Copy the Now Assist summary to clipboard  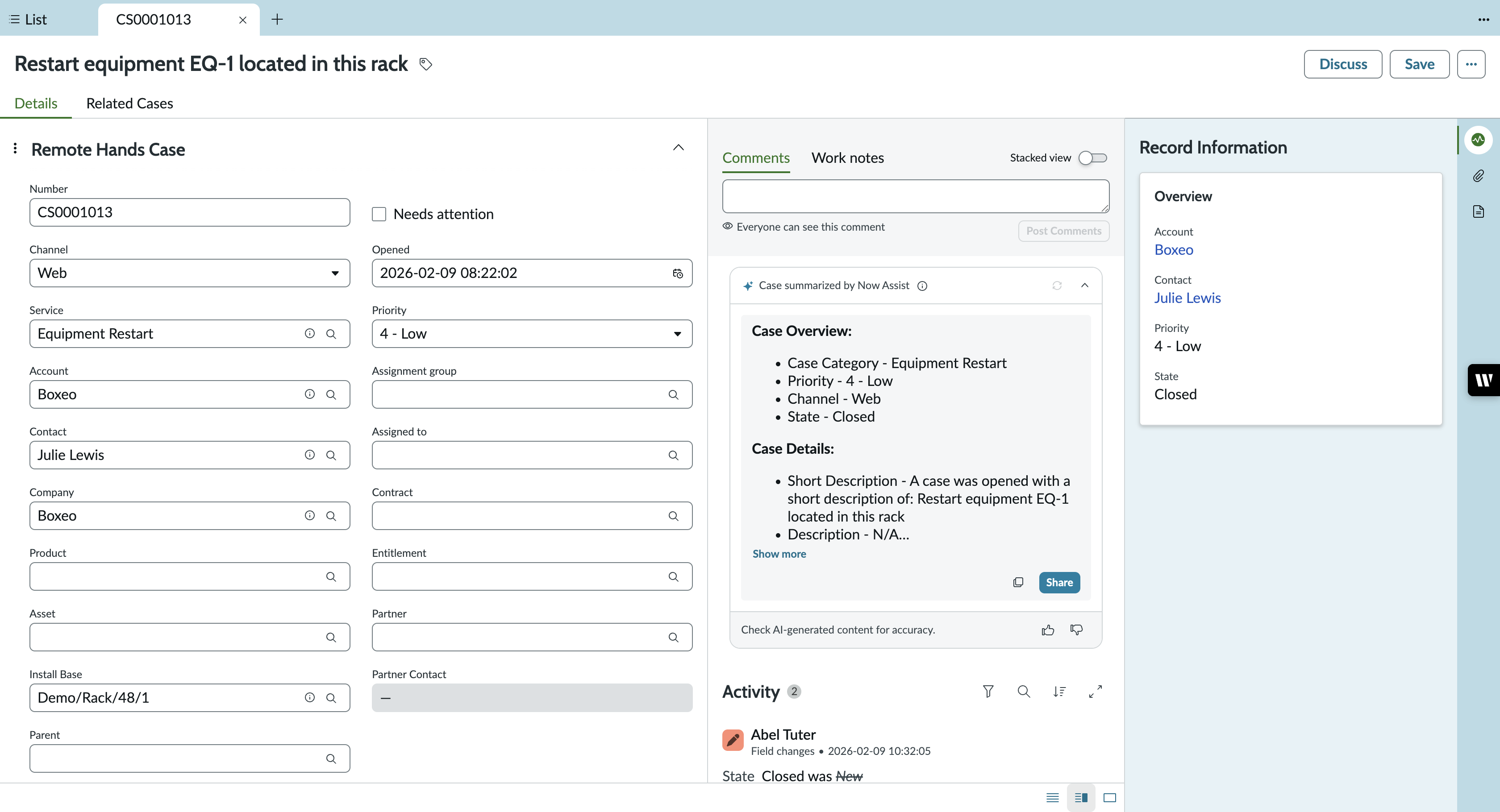[x=1018, y=582]
